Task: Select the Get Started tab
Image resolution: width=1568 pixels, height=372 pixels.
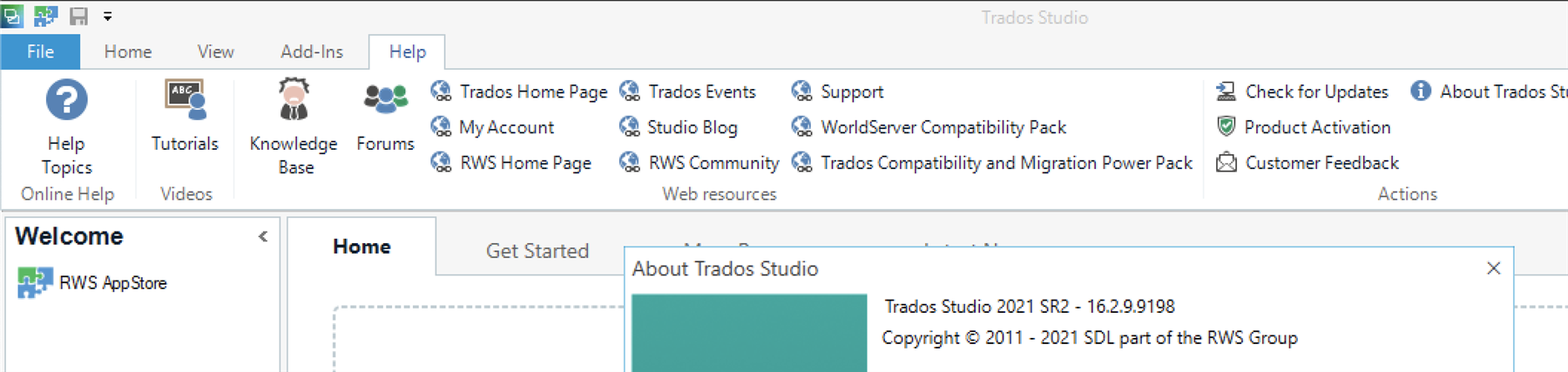Action: 537,251
